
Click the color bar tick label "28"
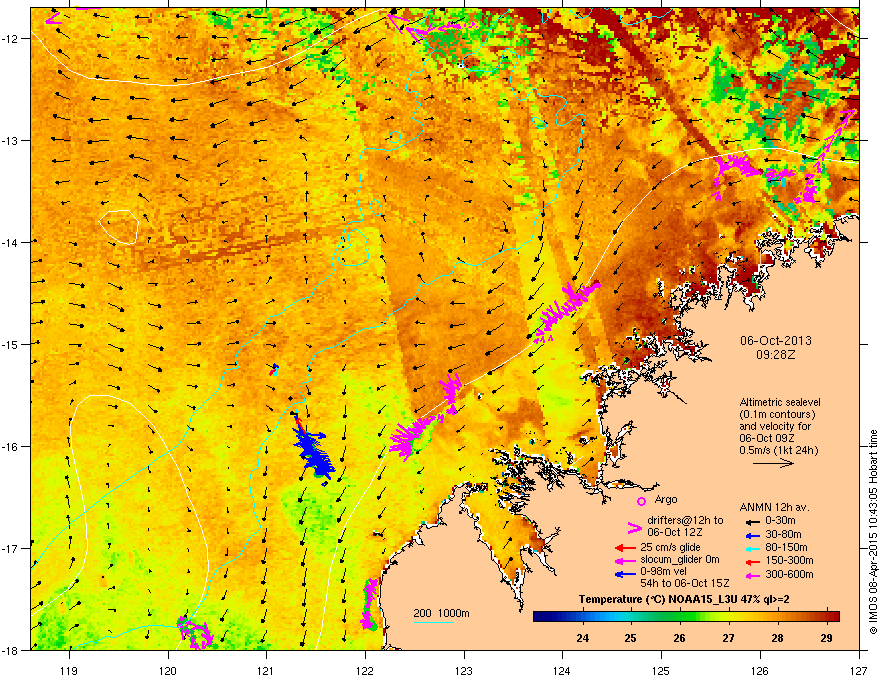tap(777, 638)
